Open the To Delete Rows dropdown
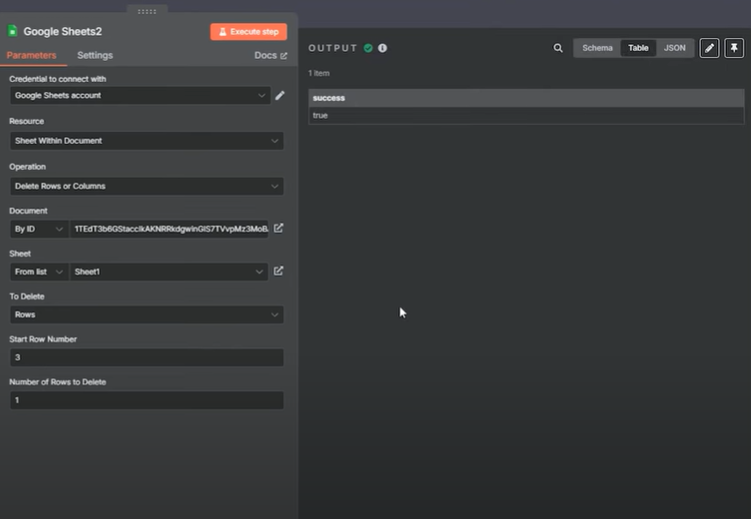This screenshot has height=519, width=751. tap(147, 315)
